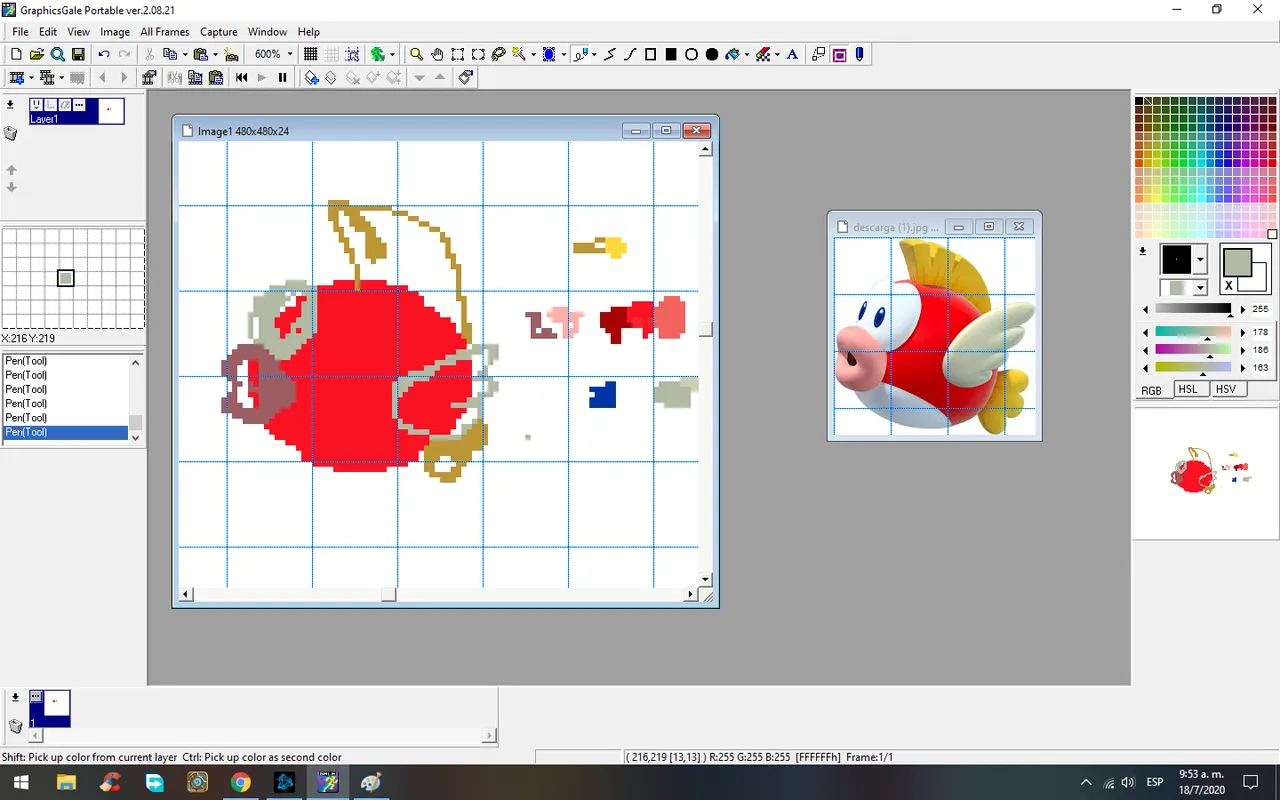Click the New file icon
The image size is (1280, 800).
coord(16,54)
